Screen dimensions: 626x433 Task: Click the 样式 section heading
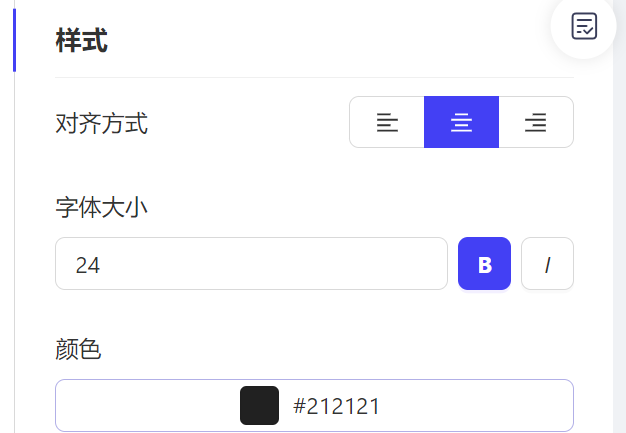tap(81, 40)
